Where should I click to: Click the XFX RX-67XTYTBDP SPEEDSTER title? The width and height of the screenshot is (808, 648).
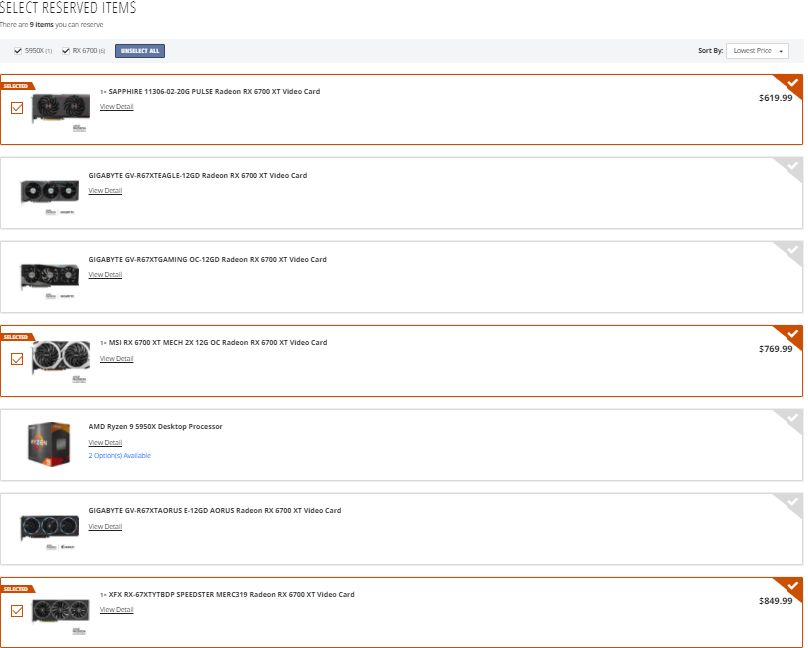pos(231,594)
